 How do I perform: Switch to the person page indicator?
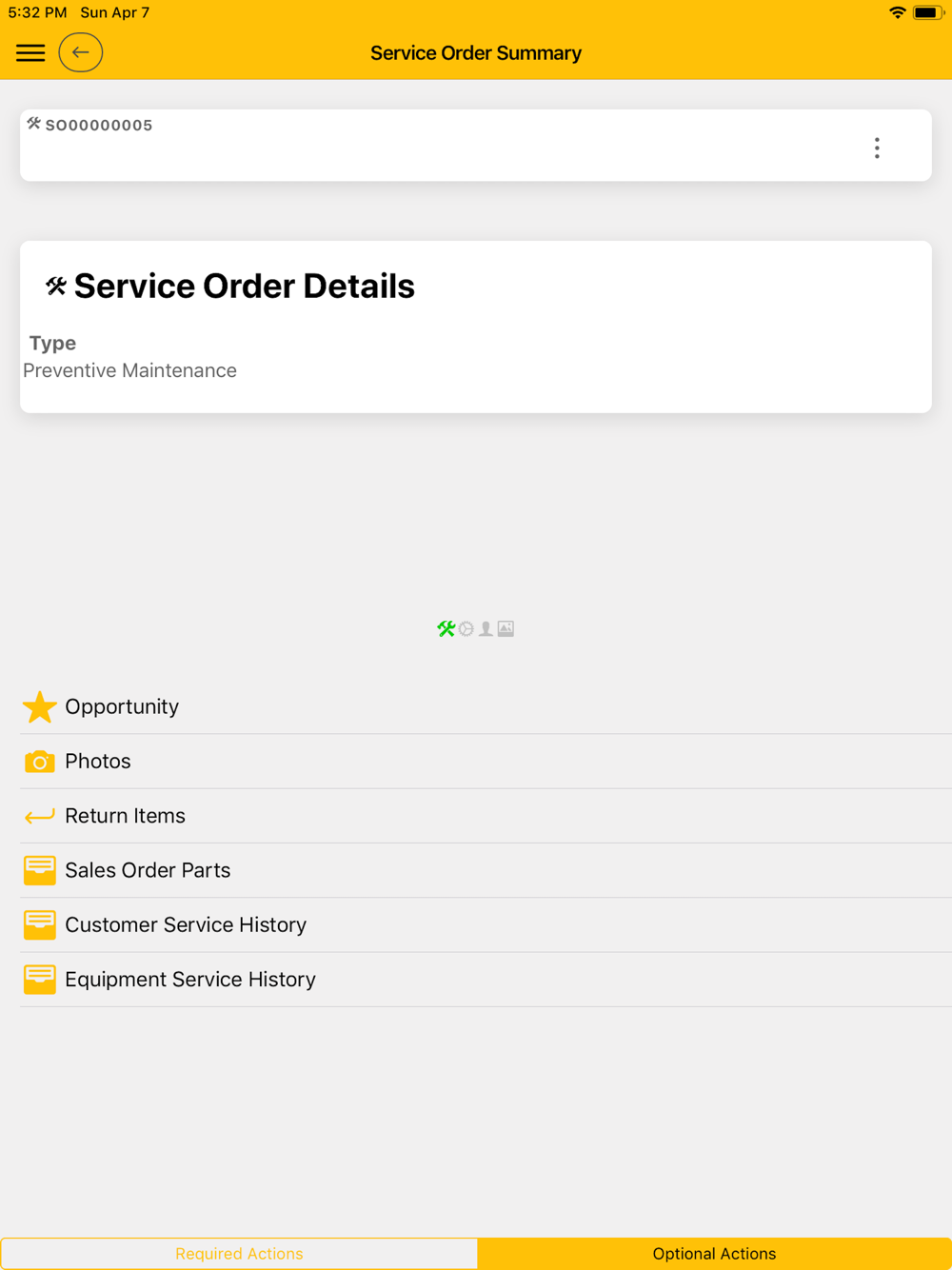click(486, 628)
